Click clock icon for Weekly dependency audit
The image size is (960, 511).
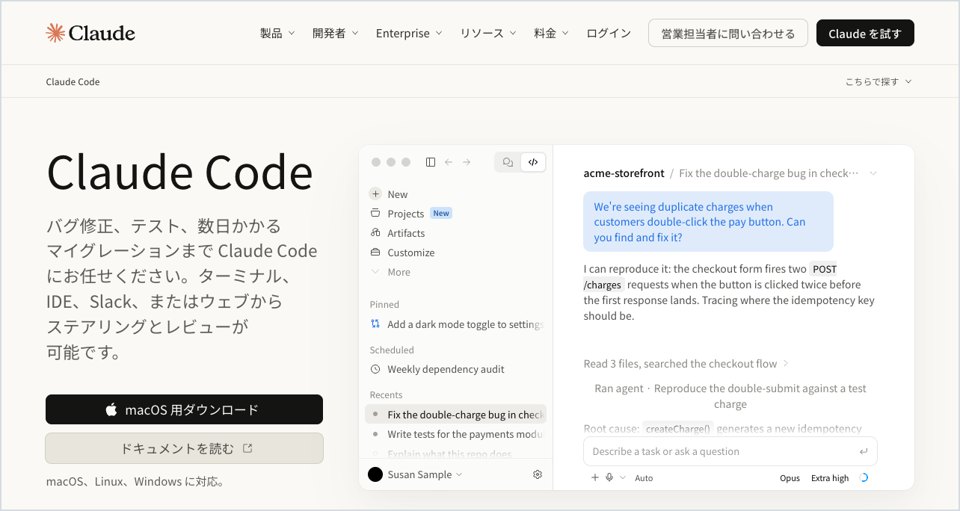pyautogui.click(x=375, y=369)
